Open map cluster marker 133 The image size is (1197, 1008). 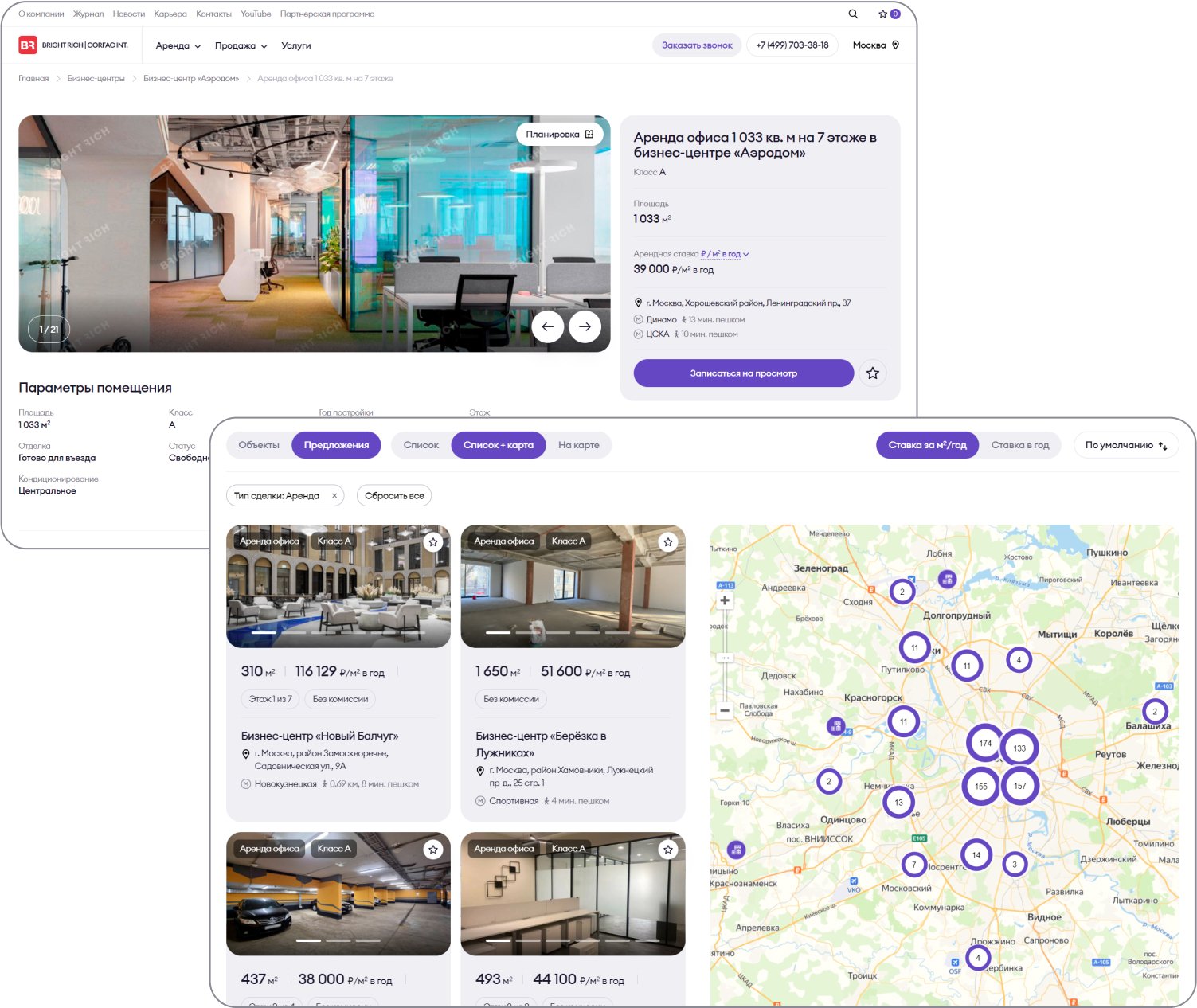click(1019, 748)
